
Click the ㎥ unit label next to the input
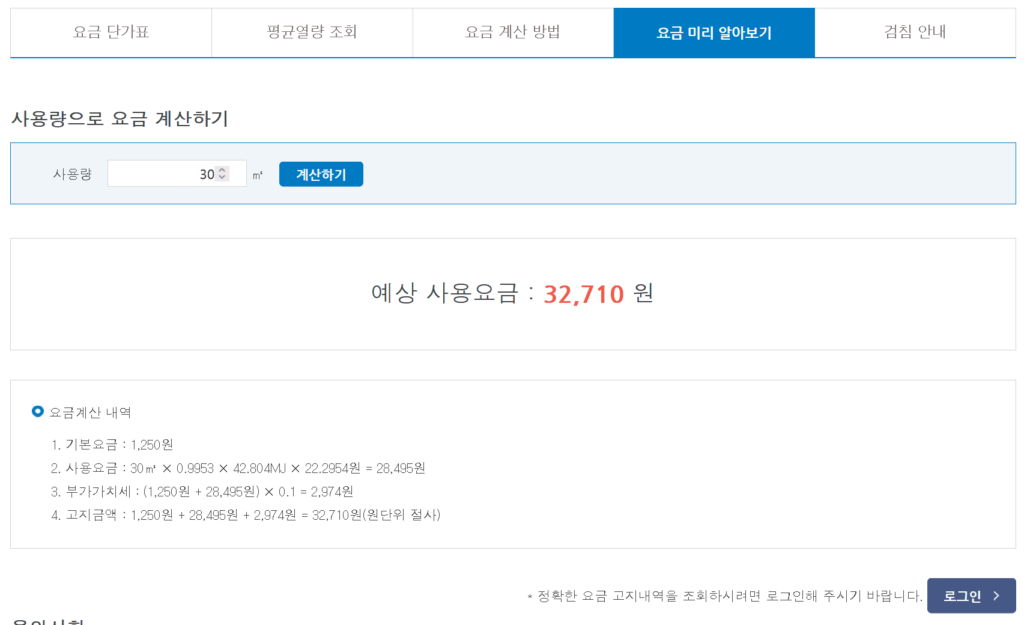pos(257,175)
